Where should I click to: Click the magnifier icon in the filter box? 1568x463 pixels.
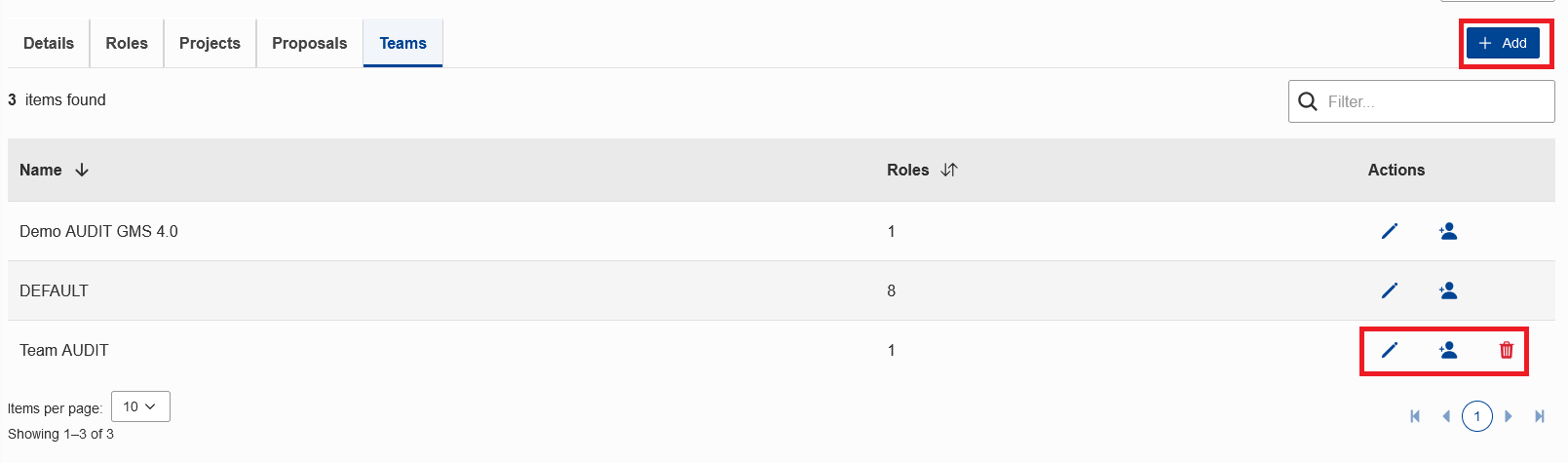pos(1308,101)
